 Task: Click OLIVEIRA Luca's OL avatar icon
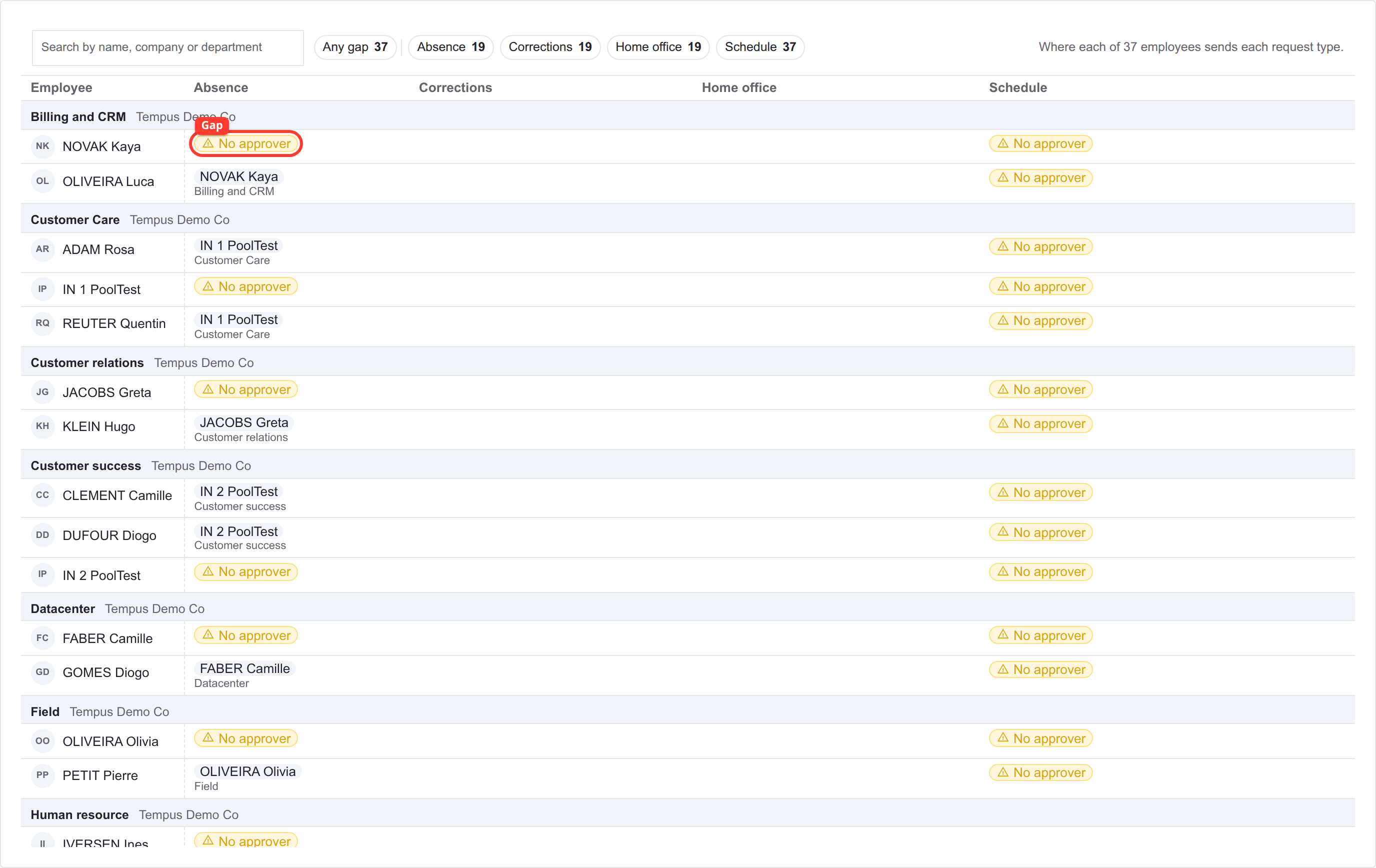pos(42,181)
